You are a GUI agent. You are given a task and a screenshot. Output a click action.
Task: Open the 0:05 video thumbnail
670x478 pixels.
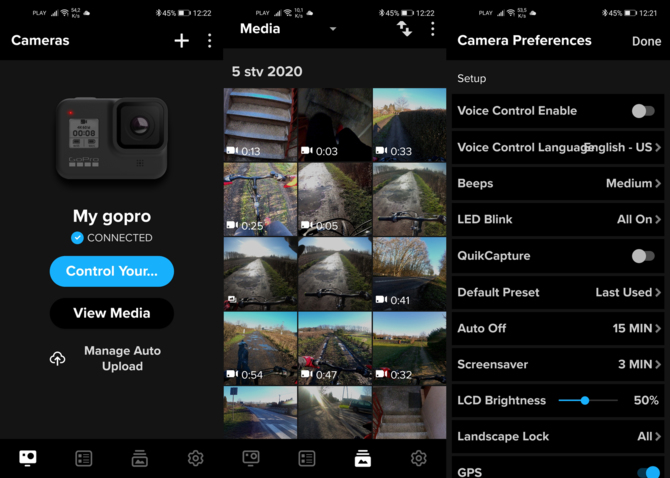coord(335,199)
